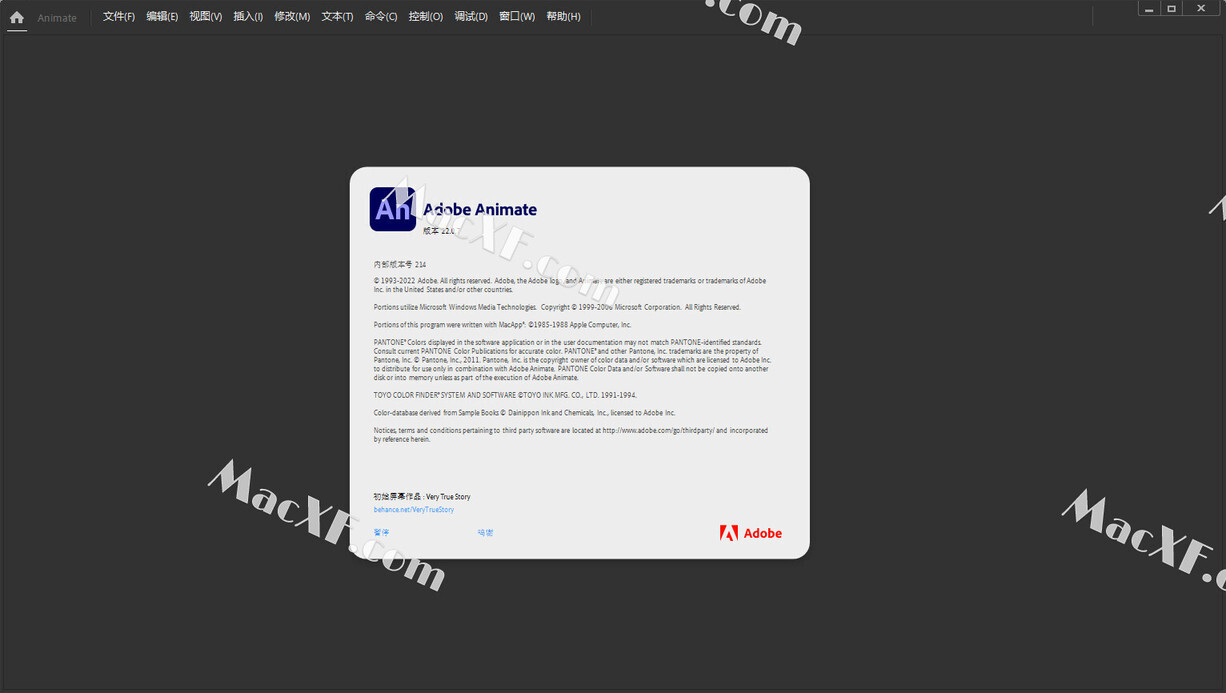Open the 文本(T) menu
The image size is (1226, 693).
pyautogui.click(x=337, y=17)
